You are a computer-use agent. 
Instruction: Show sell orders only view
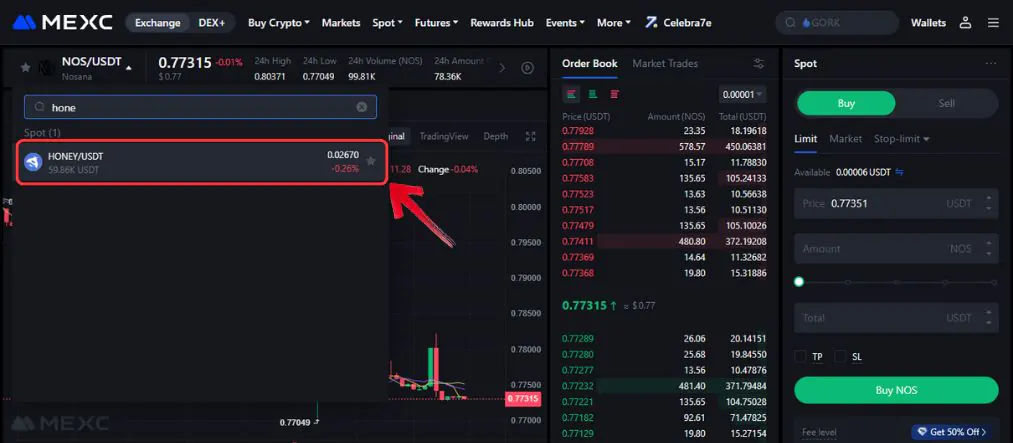pos(614,94)
